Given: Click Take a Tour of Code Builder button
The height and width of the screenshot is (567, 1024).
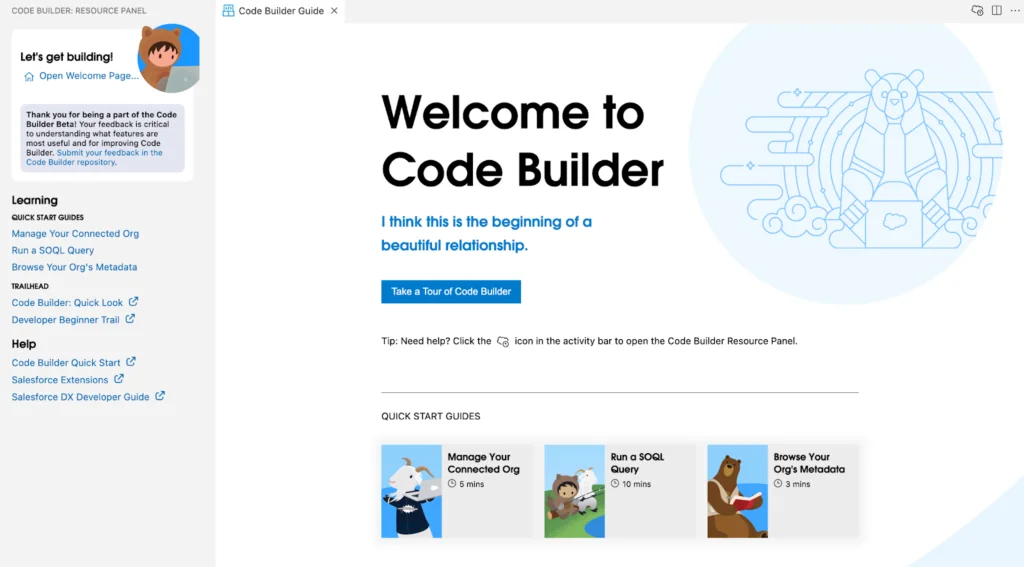Looking at the screenshot, I should (x=451, y=291).
